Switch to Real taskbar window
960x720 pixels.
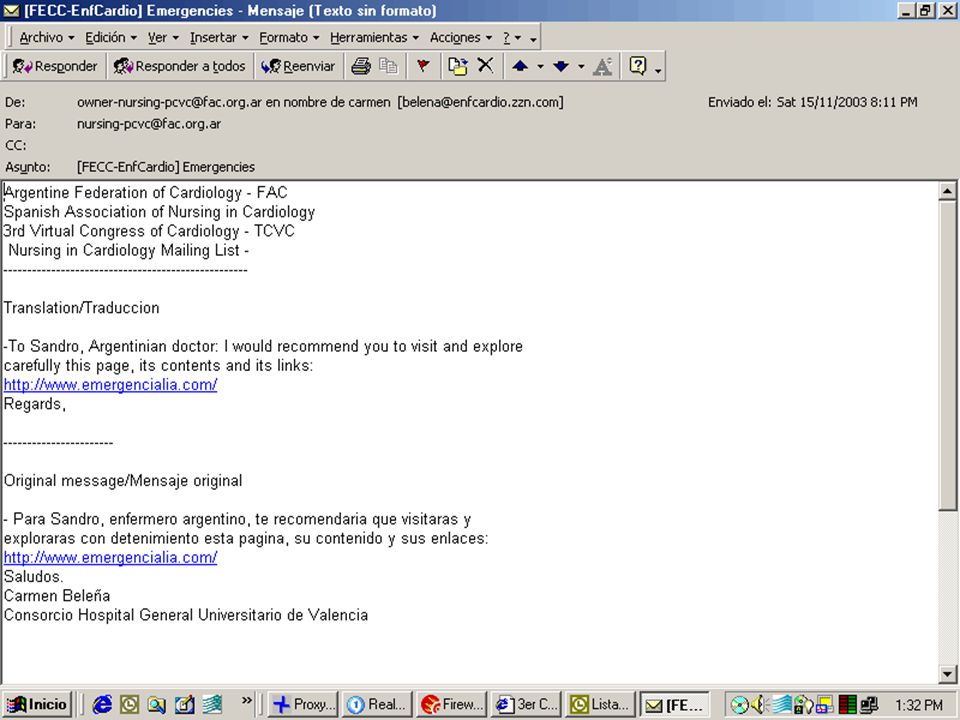tap(377, 705)
